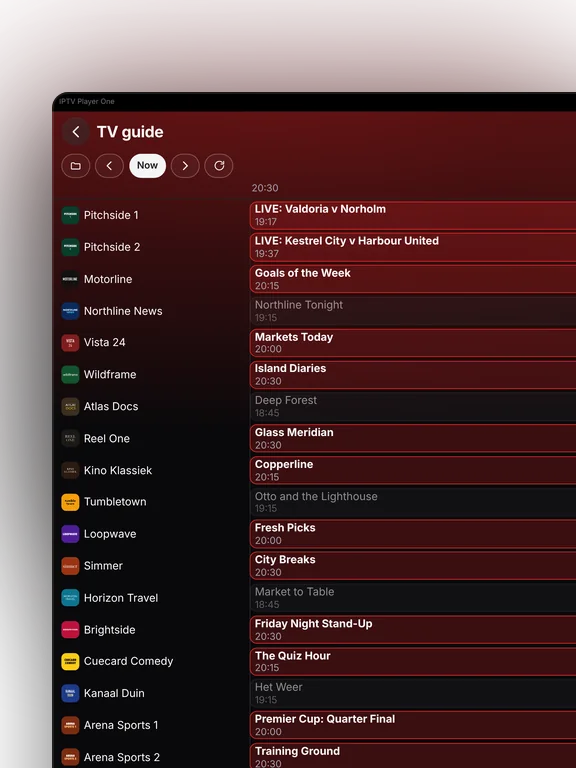The height and width of the screenshot is (768, 576).
Task: Go back from the TV guide
Action: tap(75, 132)
